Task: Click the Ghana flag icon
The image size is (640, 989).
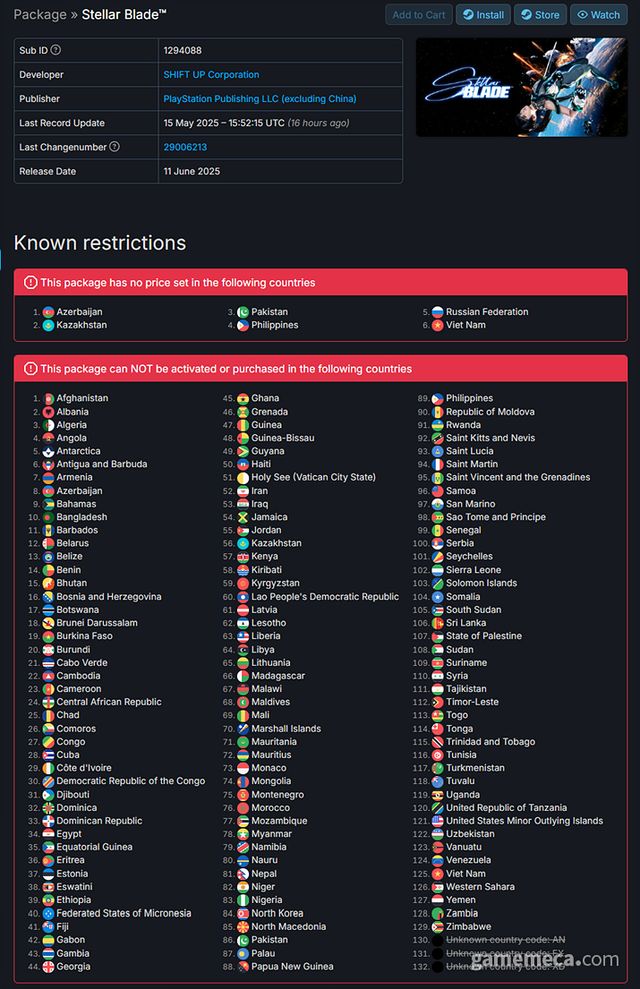Action: [x=243, y=398]
